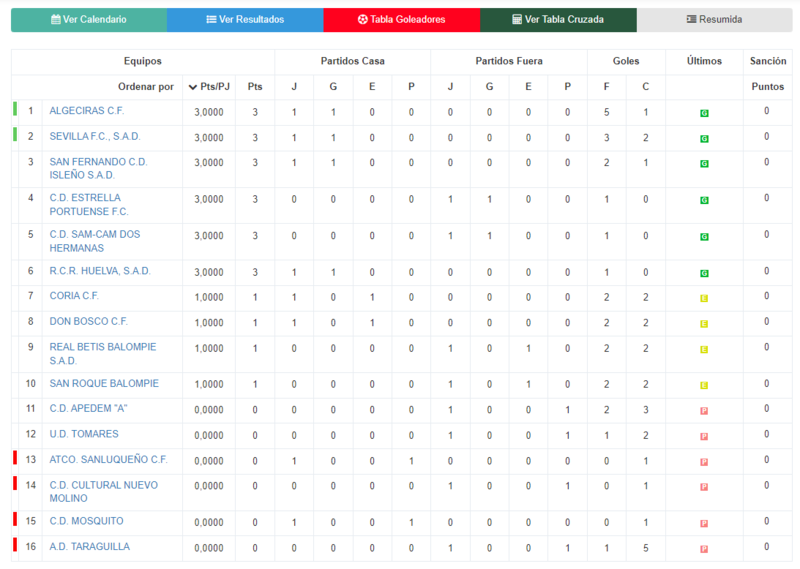Select 1,0000 Pts/PJ value for CORIA C.F.

pos(209,298)
